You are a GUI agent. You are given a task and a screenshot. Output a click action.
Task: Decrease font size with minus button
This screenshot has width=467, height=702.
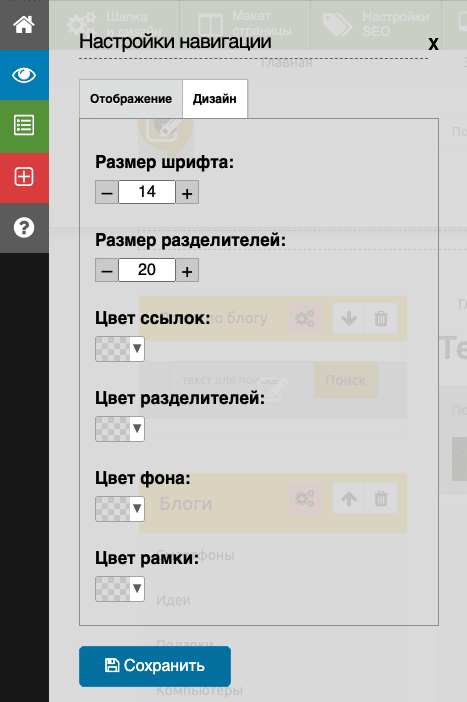[x=107, y=193]
